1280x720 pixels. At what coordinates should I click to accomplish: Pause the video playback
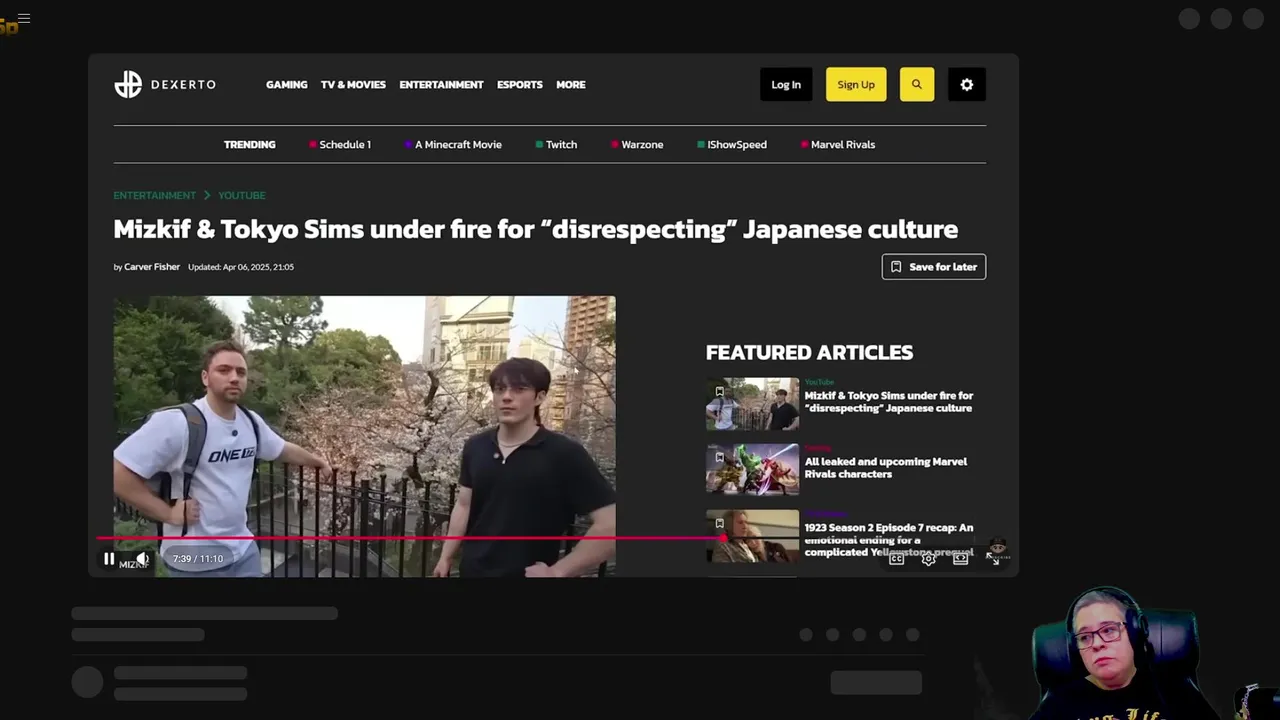[109, 559]
